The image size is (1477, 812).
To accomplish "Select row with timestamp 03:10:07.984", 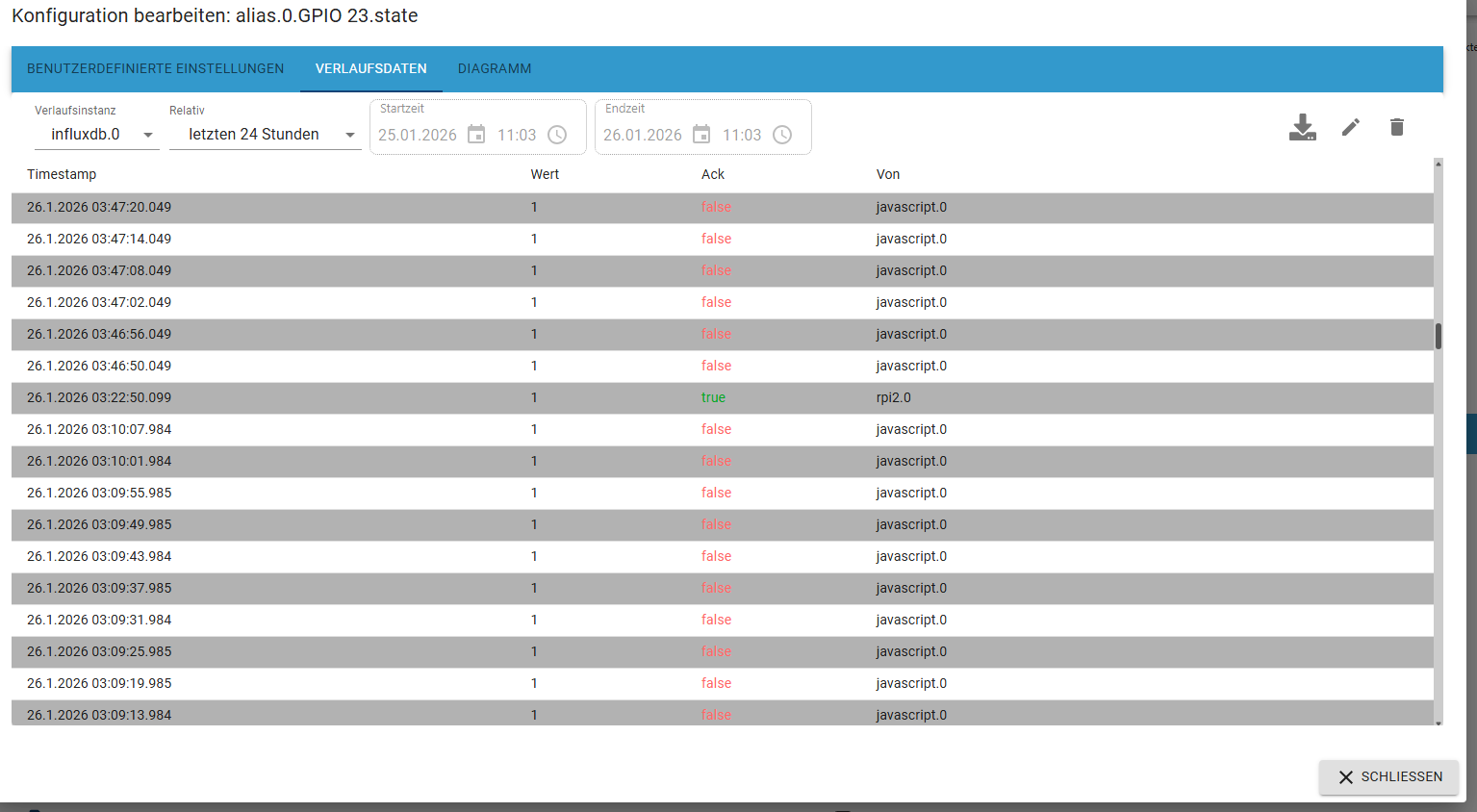I will click(x=723, y=429).
